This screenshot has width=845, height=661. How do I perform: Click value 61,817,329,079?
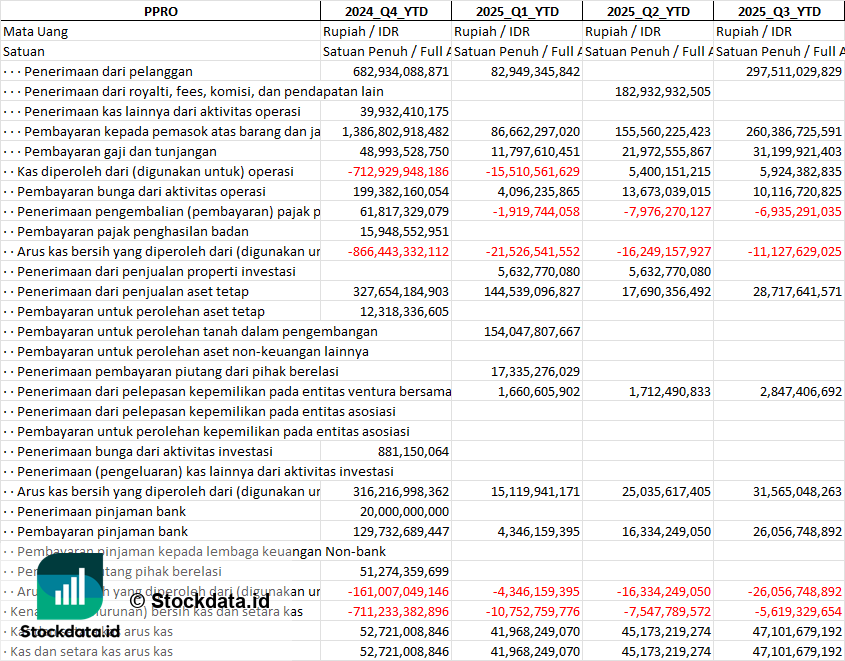click(404, 212)
